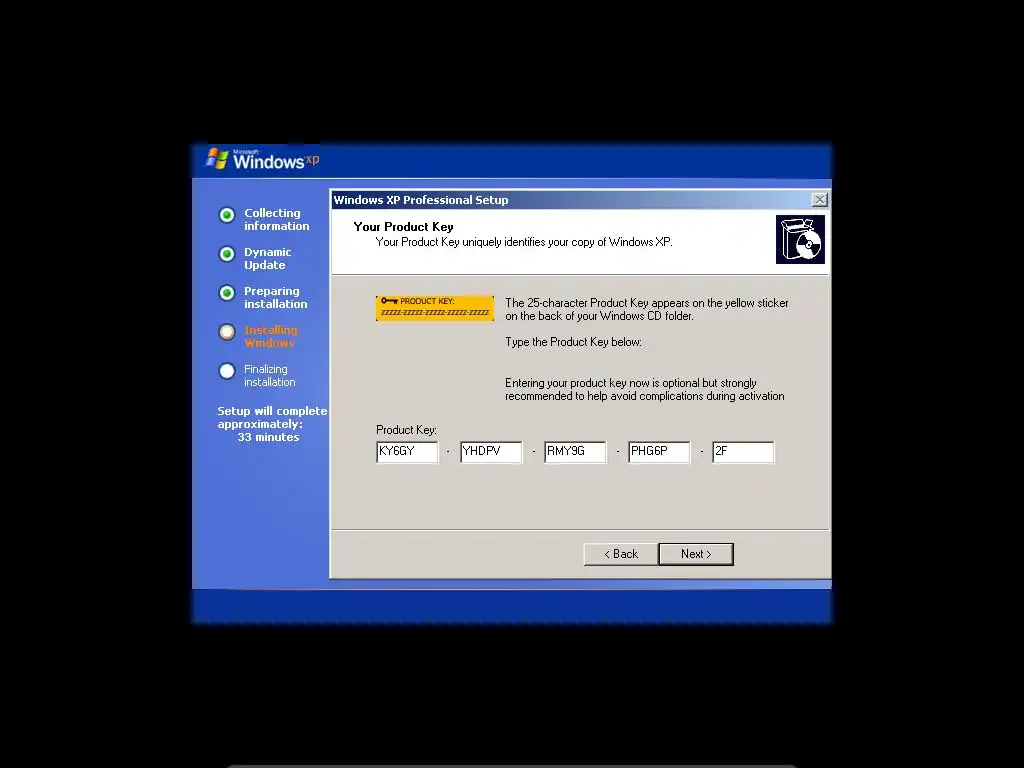The image size is (1024, 768).
Task: Click the Next button
Action: [696, 554]
